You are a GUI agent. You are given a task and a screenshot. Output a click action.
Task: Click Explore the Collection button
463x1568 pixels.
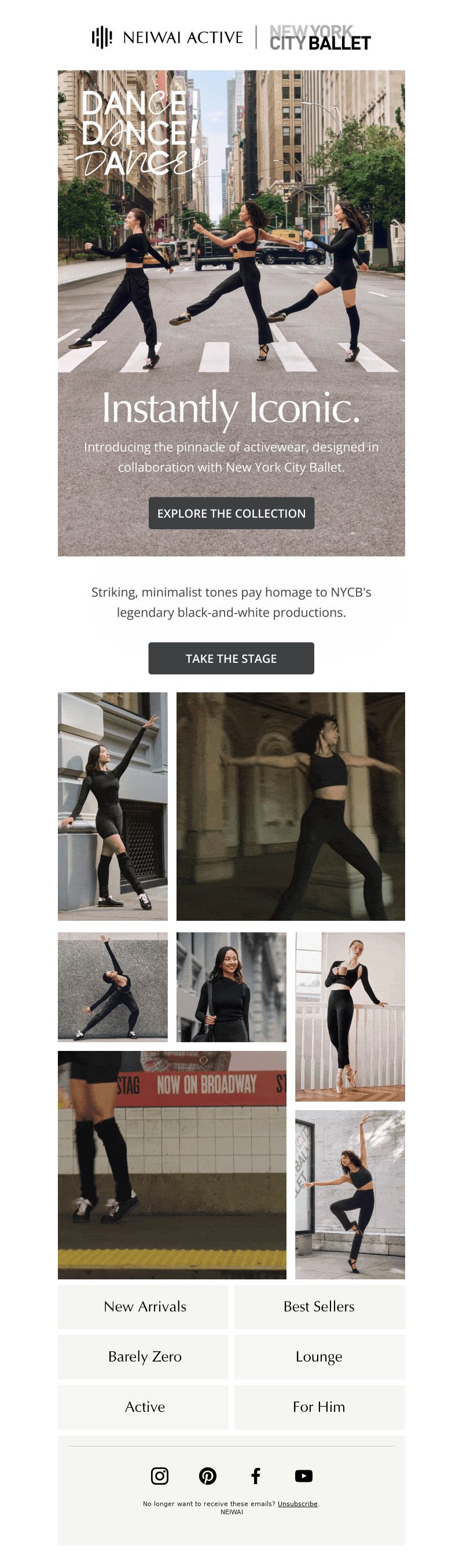[x=231, y=513]
